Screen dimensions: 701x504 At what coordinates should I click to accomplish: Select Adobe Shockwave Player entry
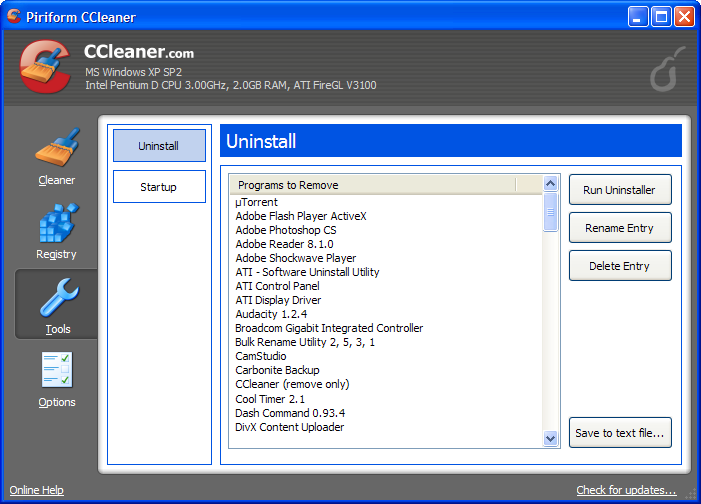click(296, 258)
